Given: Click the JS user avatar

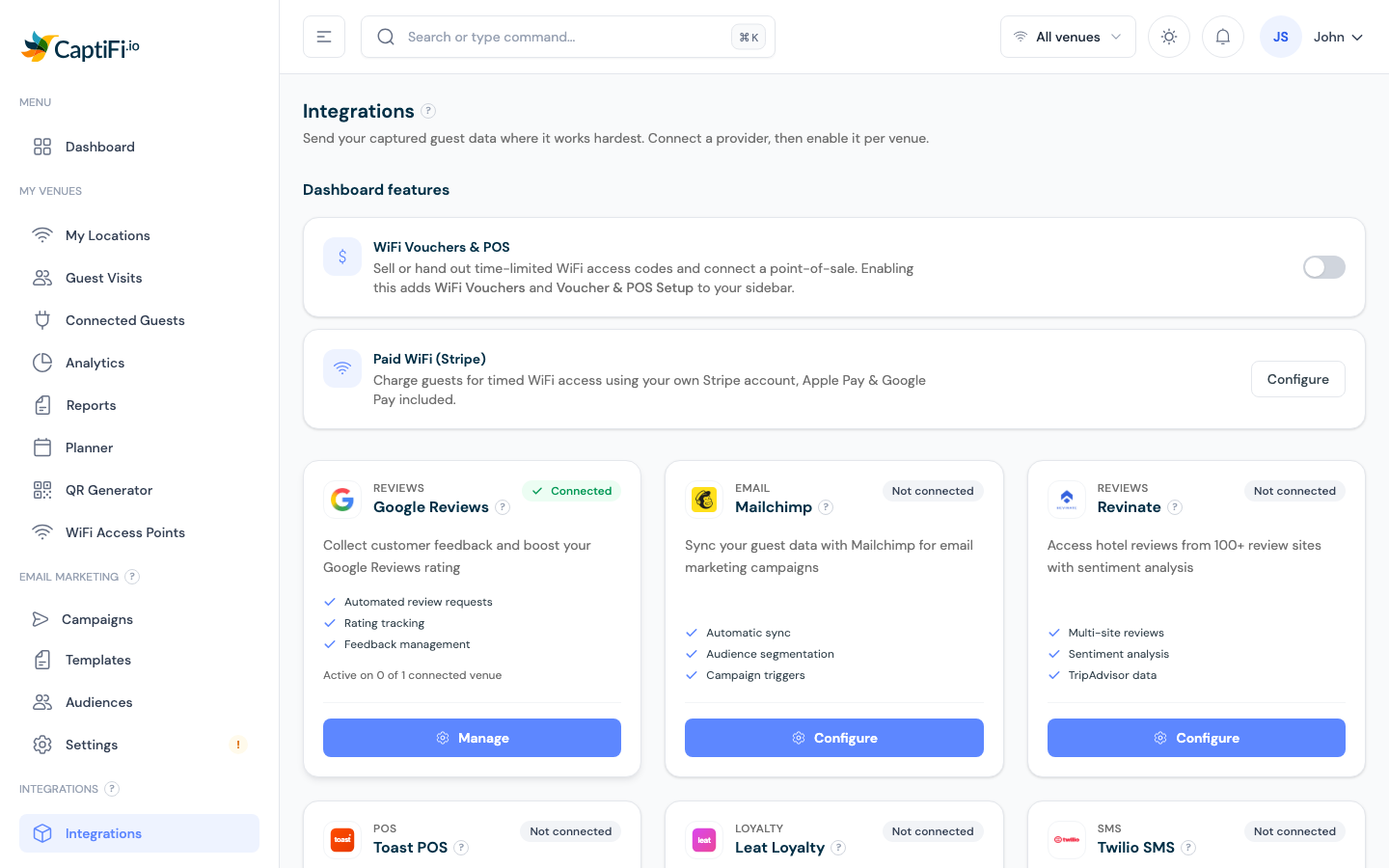Looking at the screenshot, I should [x=1281, y=37].
